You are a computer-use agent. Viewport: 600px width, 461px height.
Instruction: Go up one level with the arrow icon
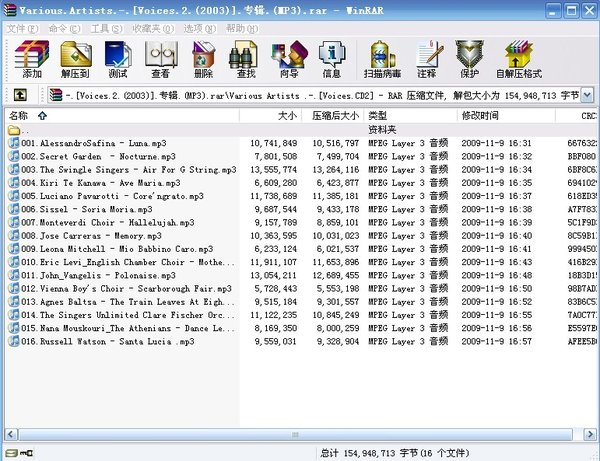click(x=20, y=95)
